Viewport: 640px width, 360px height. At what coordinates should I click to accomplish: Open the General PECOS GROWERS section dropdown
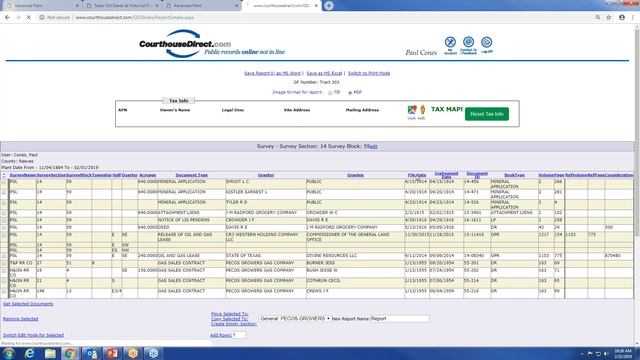295,318
